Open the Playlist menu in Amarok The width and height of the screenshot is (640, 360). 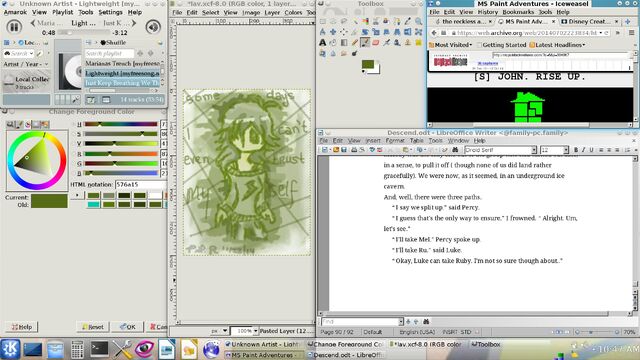[x=62, y=12]
